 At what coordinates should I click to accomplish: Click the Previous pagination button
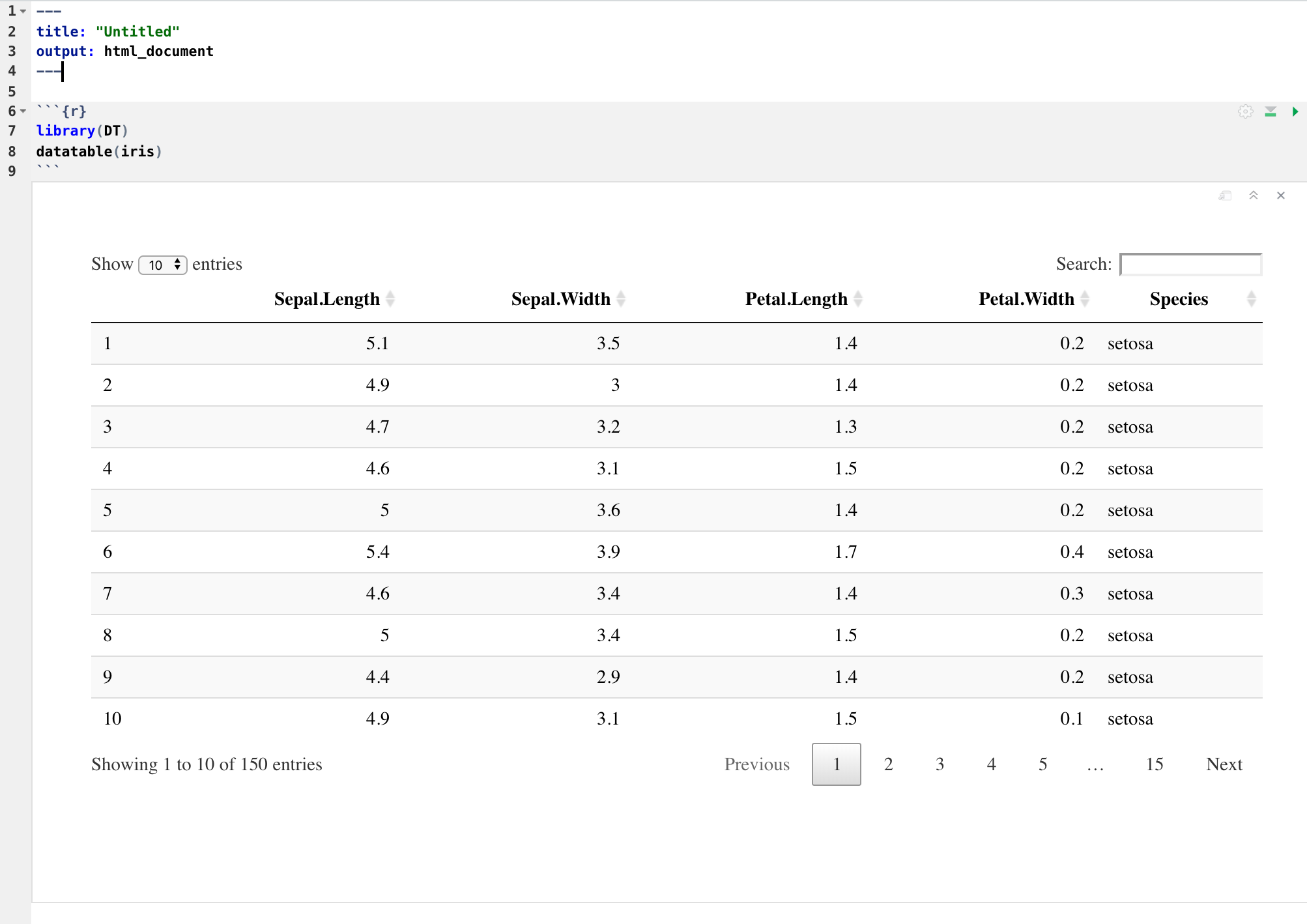coord(756,764)
